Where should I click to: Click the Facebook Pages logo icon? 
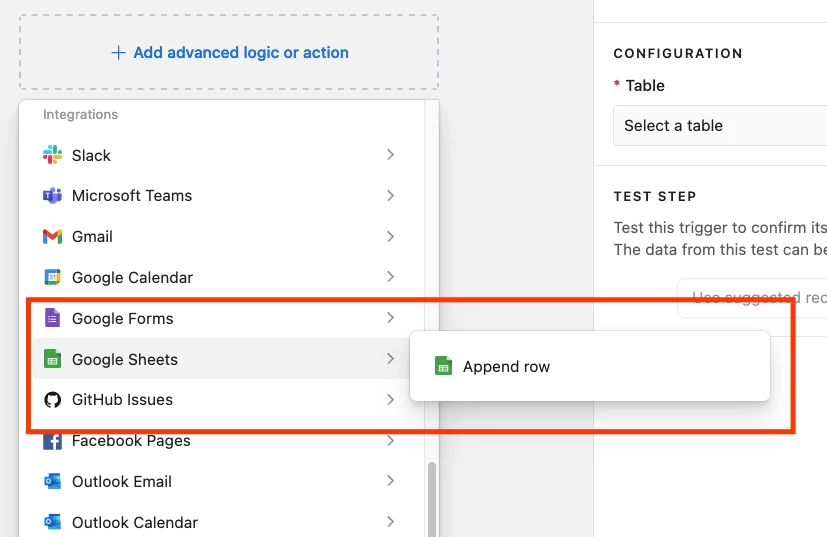point(52,440)
